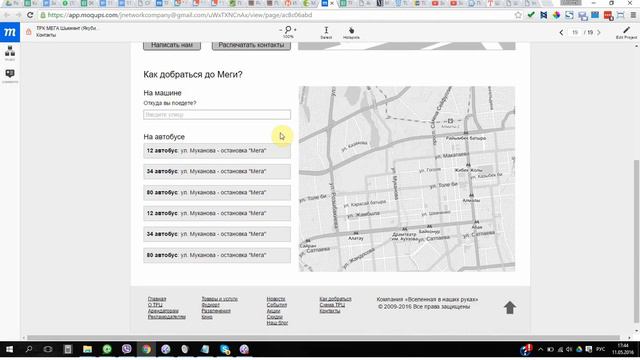Viewport: 640px width, 360px height.
Task: Open Главная footer link
Action: [x=157, y=299]
